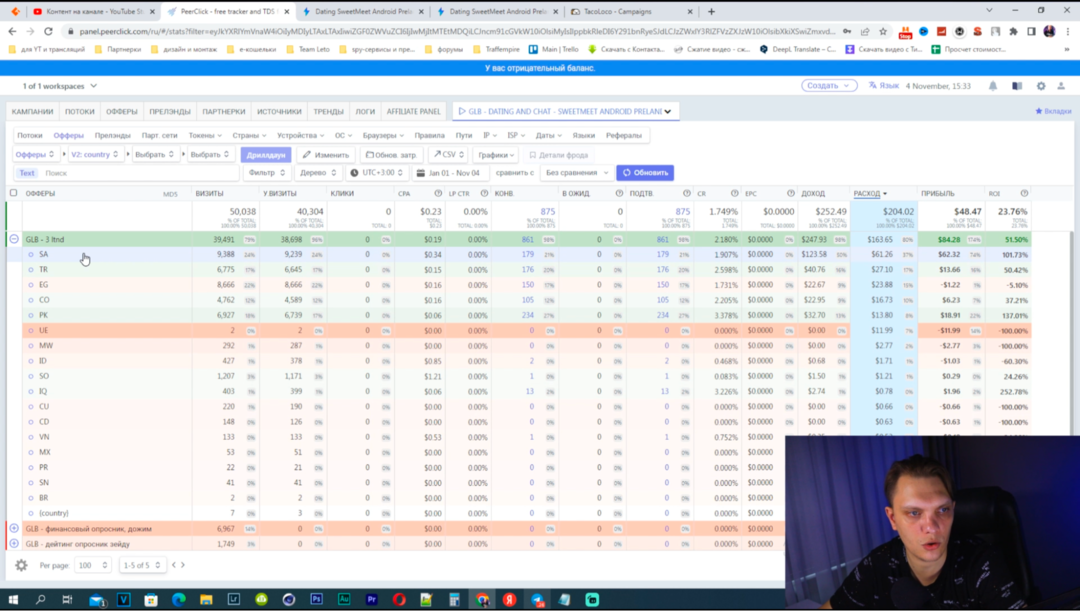Open the Без сравнения comparison dropdown
The image size is (1080, 611).
click(x=577, y=173)
